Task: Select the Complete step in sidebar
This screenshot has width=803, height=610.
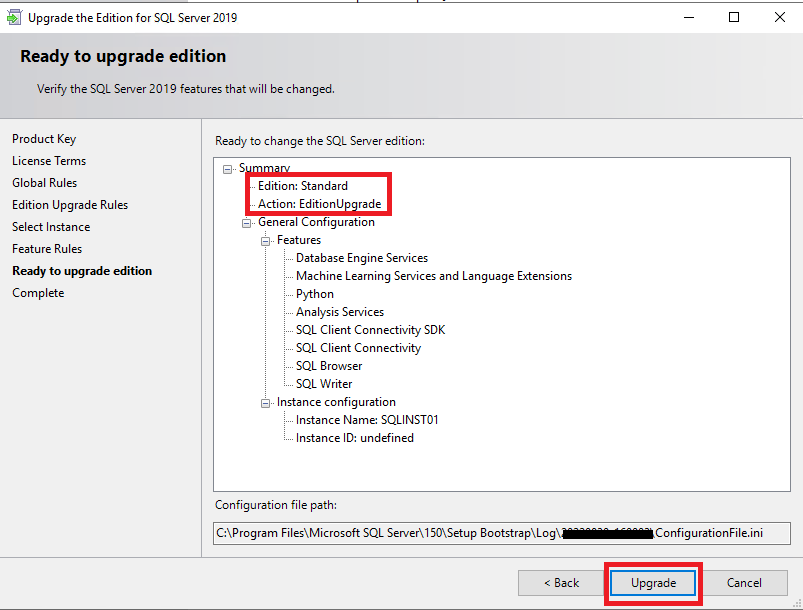Action: click(x=38, y=293)
